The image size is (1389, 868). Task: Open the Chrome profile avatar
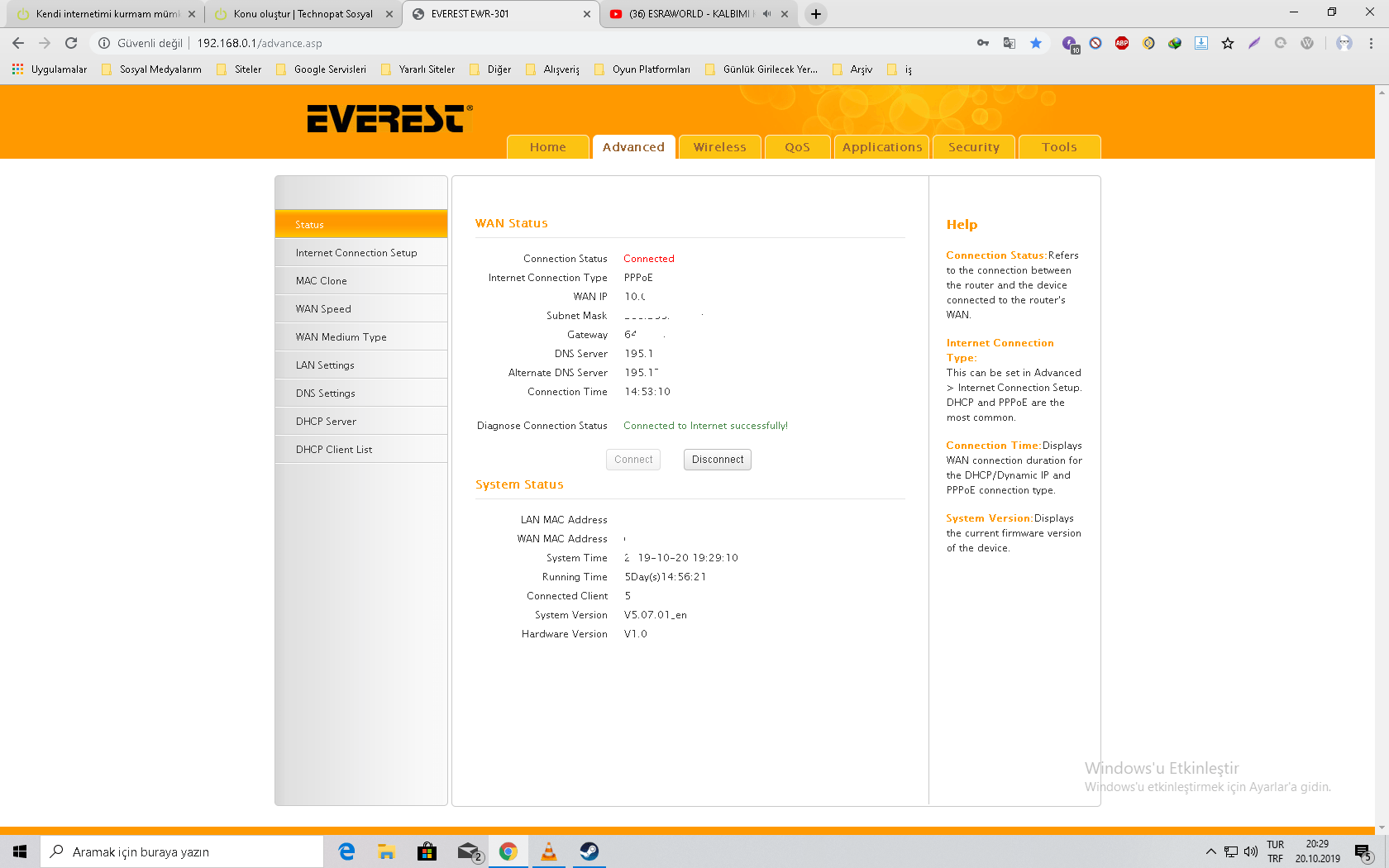(x=1344, y=43)
